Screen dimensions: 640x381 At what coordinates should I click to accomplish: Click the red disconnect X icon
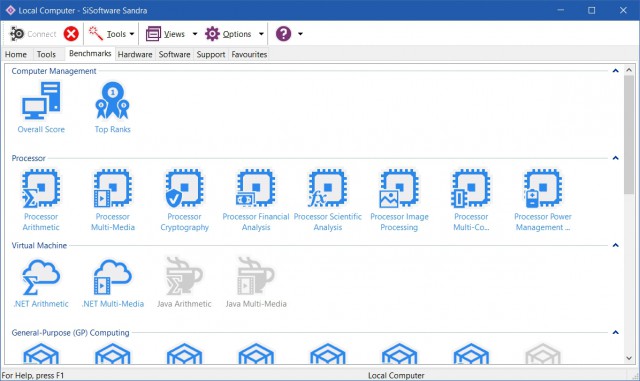[x=71, y=33]
